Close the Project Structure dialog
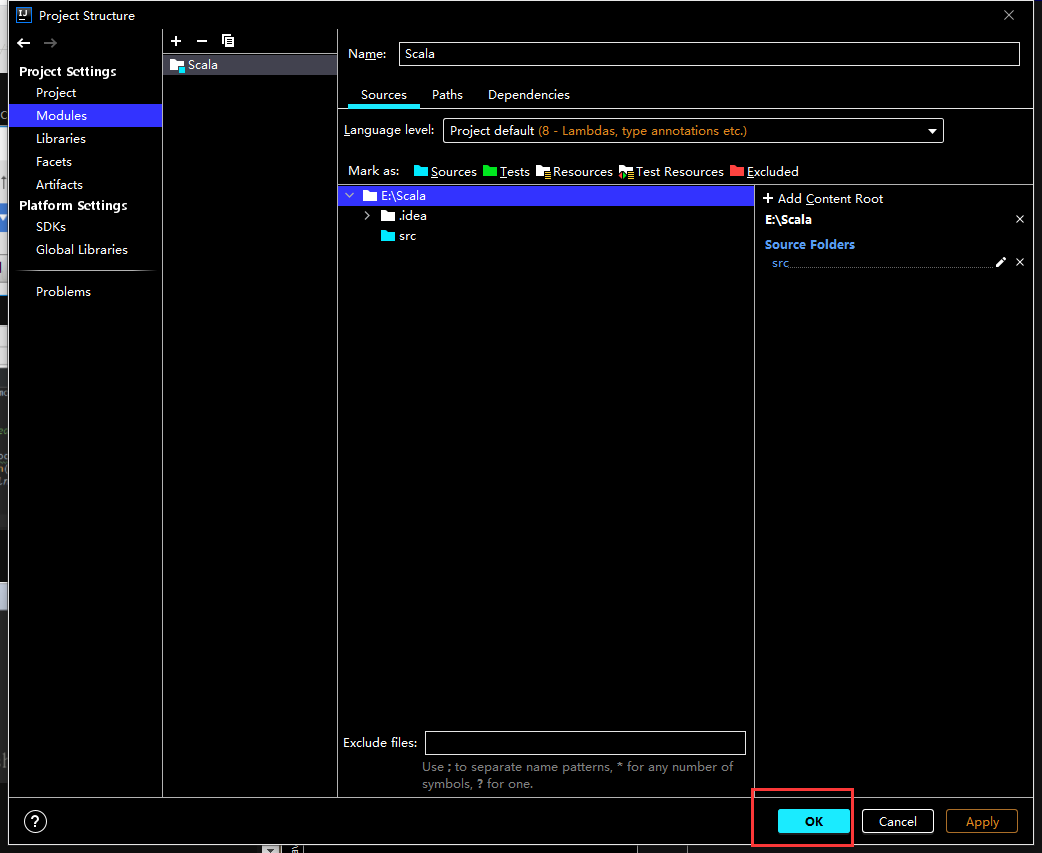Screen dimensions: 1042x853 (1009, 15)
